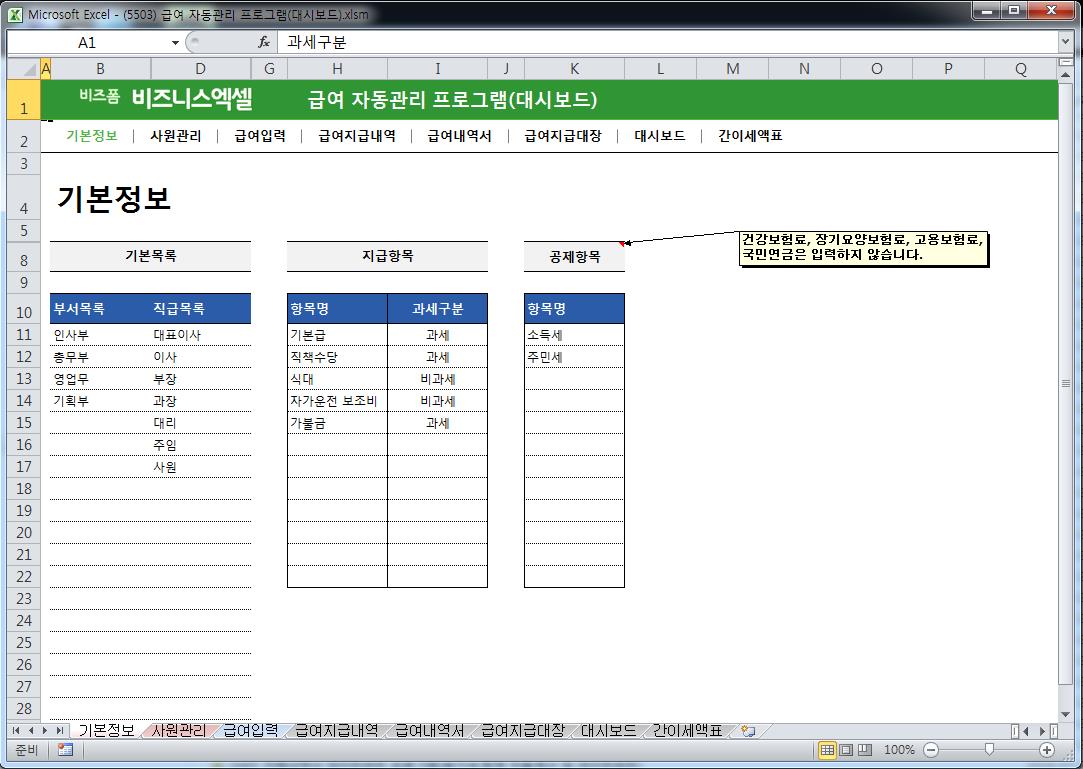Open the 사원관리 navigation link

(175, 136)
